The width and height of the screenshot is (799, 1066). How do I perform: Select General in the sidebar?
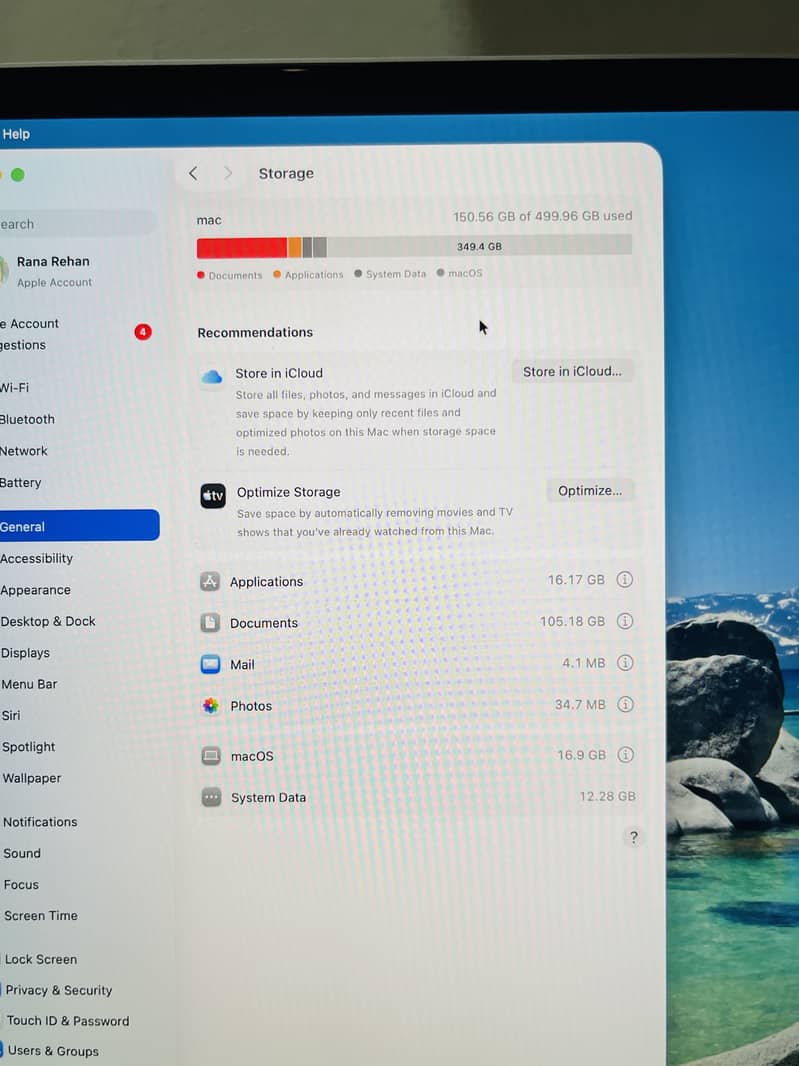78,526
